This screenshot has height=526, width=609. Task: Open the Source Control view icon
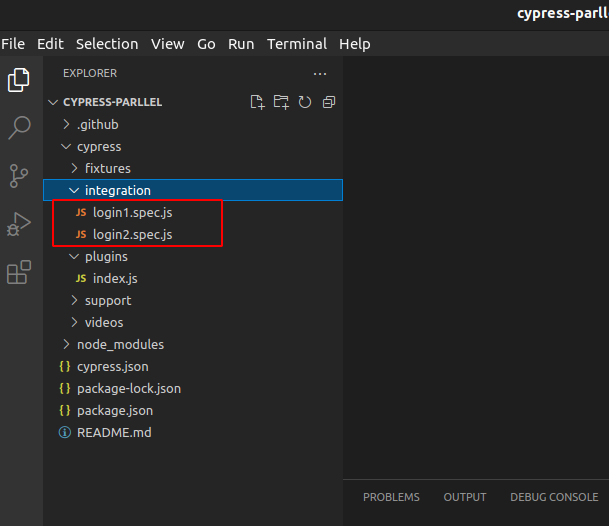pyautogui.click(x=19, y=176)
